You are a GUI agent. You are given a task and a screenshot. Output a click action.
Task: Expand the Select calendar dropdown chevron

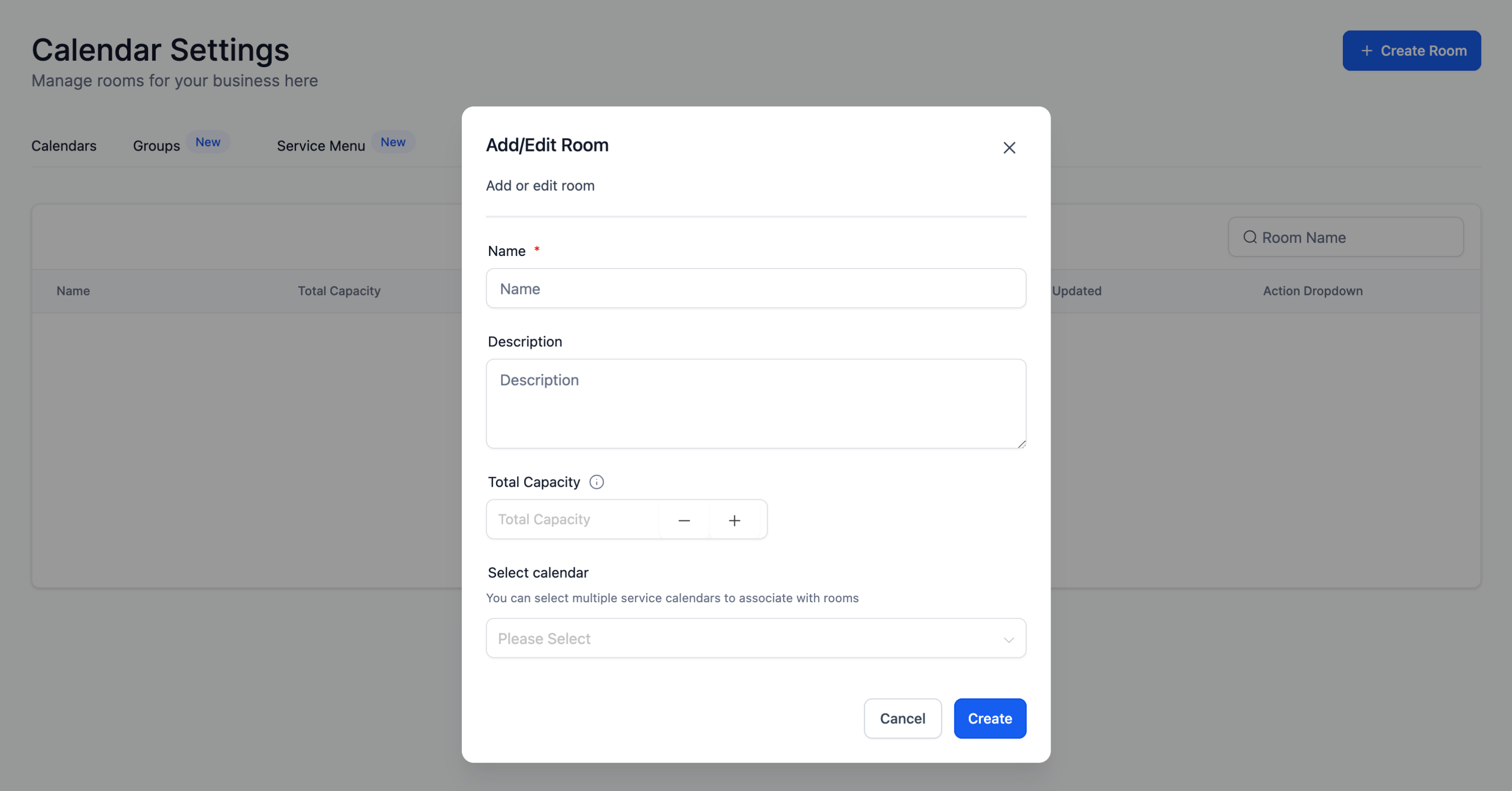[x=1009, y=639]
